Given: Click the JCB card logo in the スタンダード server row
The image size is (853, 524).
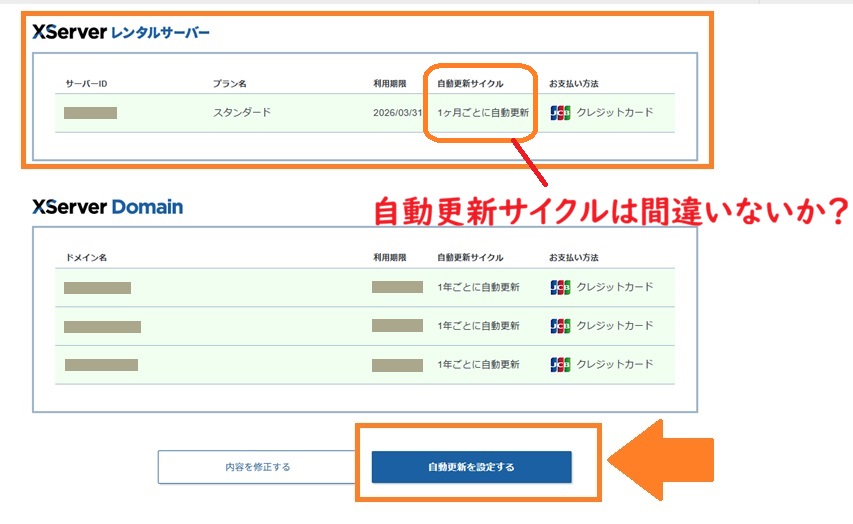Looking at the screenshot, I should coord(560,113).
